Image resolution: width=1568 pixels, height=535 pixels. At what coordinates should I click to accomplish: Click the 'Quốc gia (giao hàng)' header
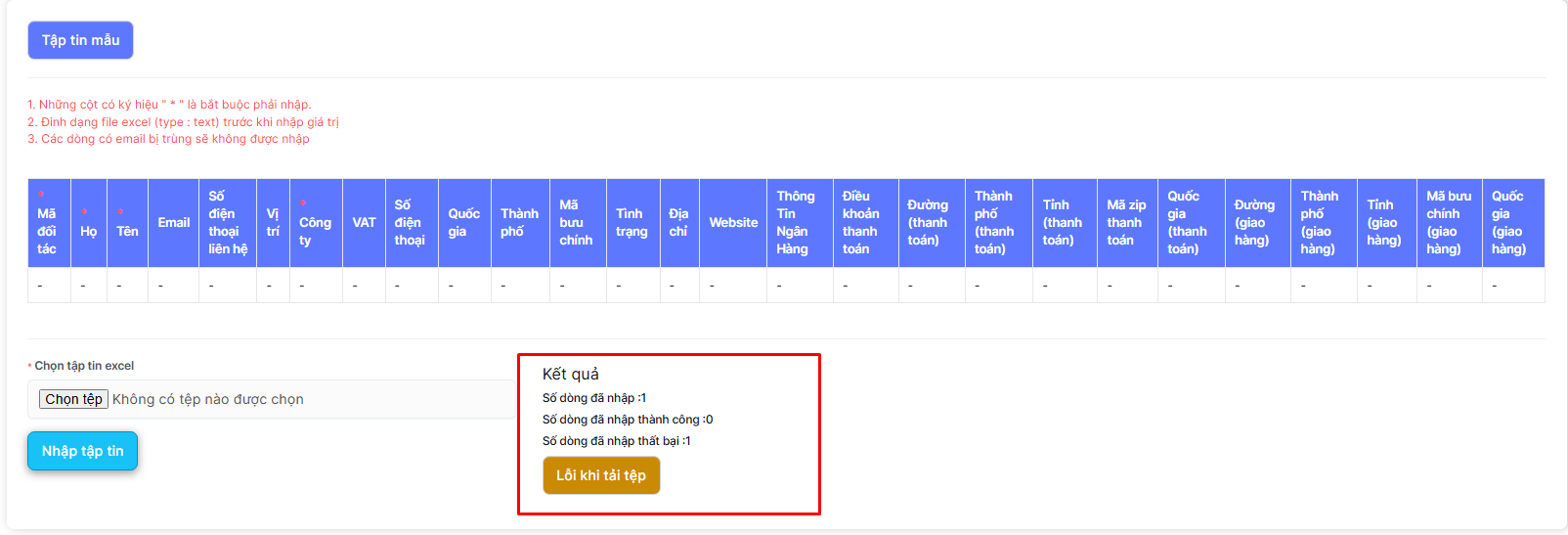click(x=1508, y=223)
